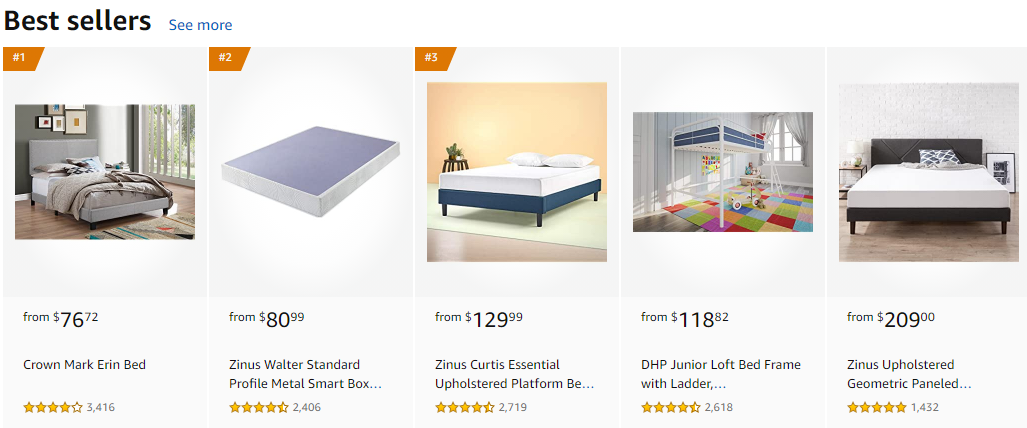The image size is (1027, 428).
Task: Click the Zinus Upholstered Geometric Paneled title
Action: pos(909,374)
